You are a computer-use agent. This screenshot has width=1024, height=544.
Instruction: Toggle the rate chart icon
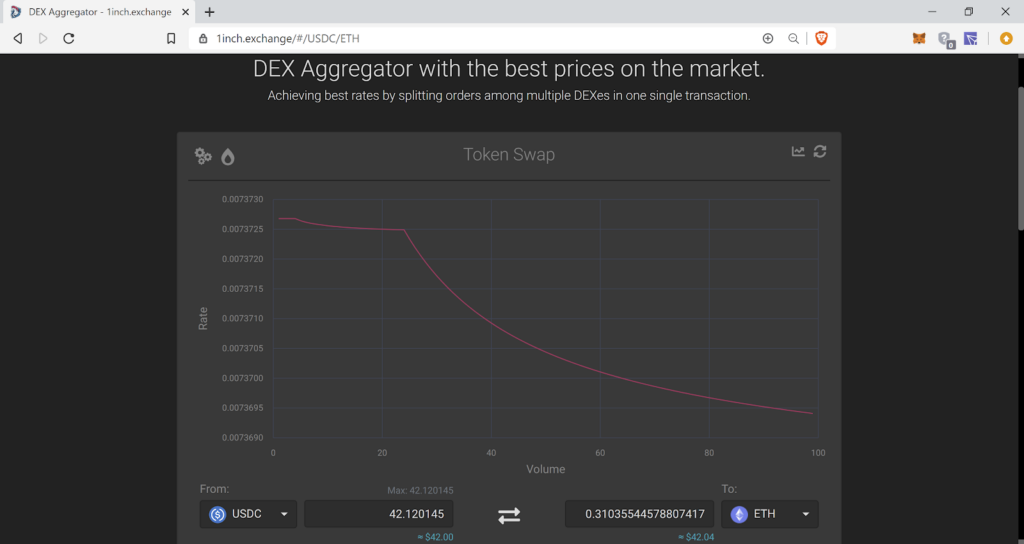798,151
